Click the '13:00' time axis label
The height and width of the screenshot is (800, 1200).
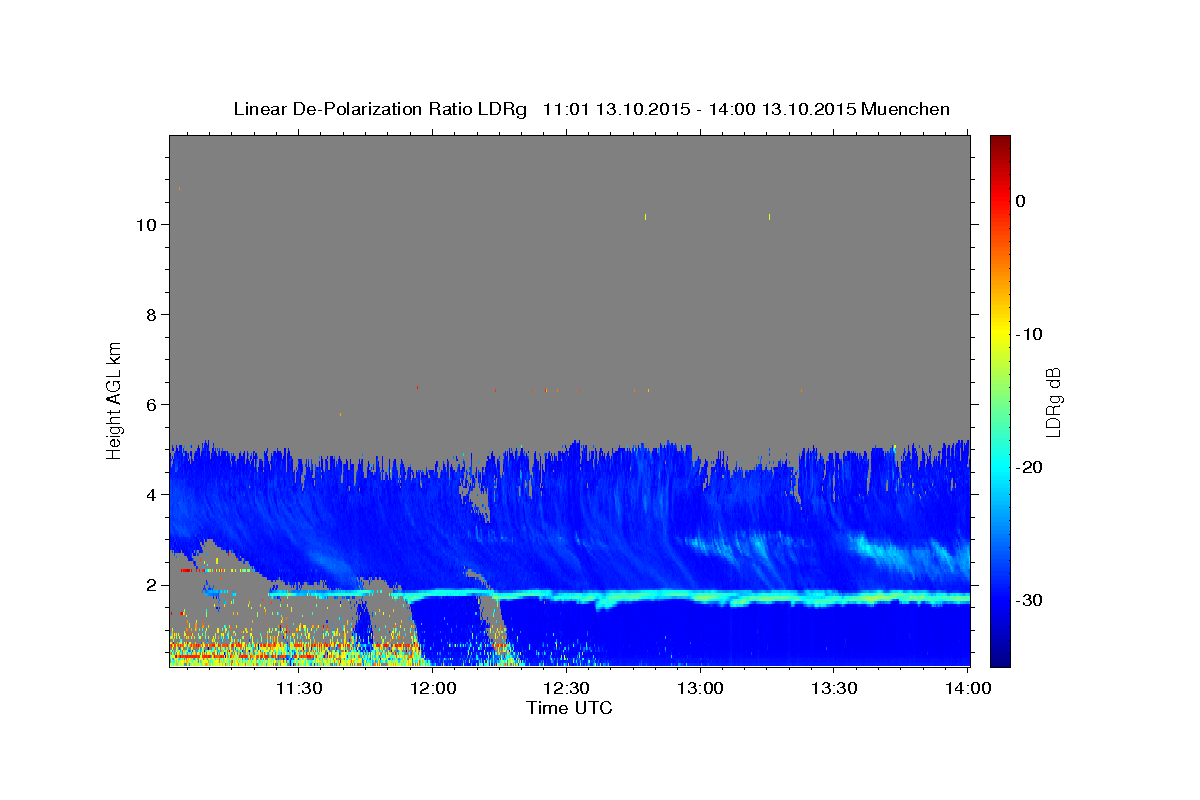[x=700, y=688]
